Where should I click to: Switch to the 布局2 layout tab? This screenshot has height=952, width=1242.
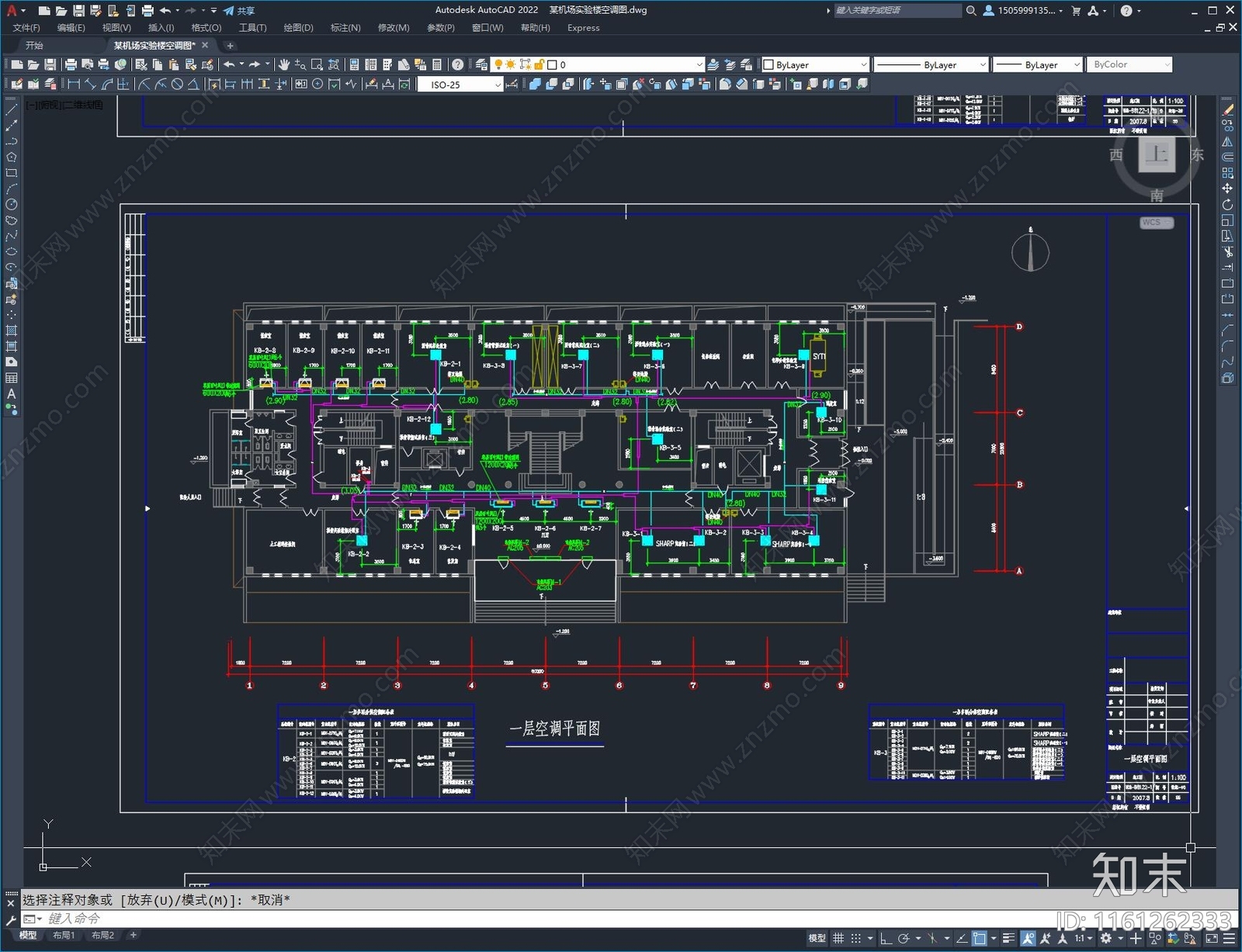(102, 936)
